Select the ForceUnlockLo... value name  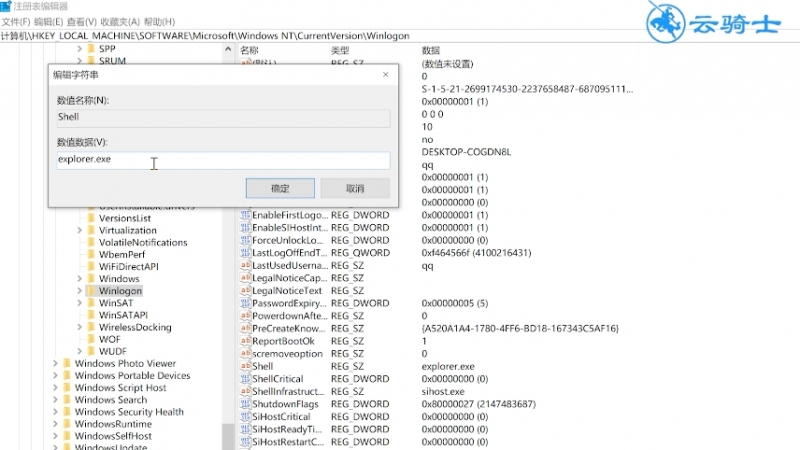tap(288, 240)
